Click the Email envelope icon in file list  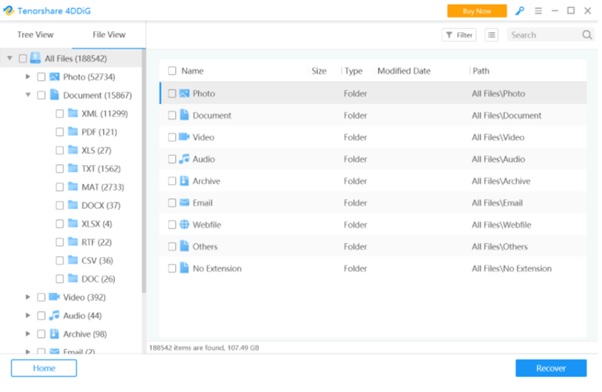[184, 202]
